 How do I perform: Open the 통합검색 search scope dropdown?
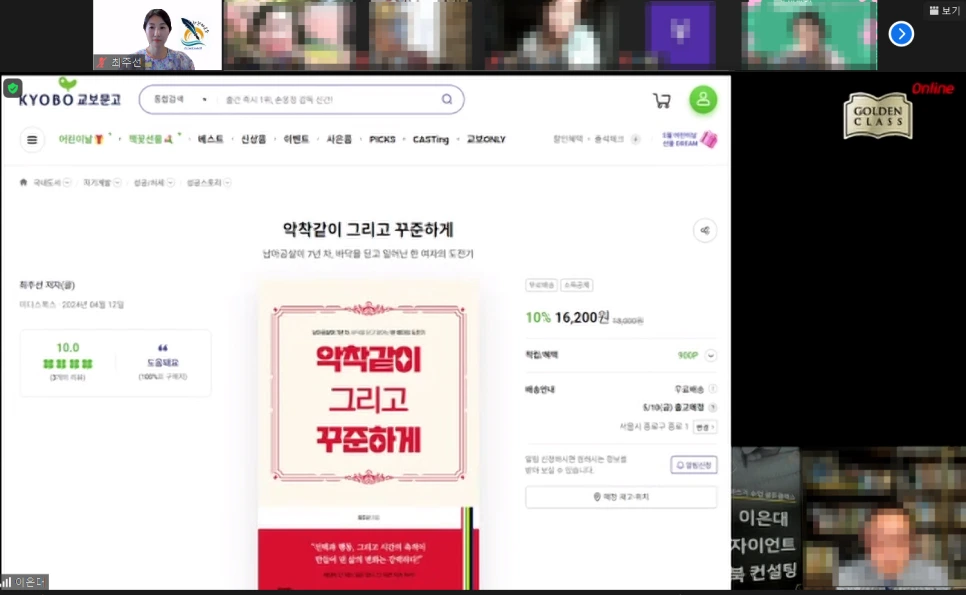click(x=179, y=99)
